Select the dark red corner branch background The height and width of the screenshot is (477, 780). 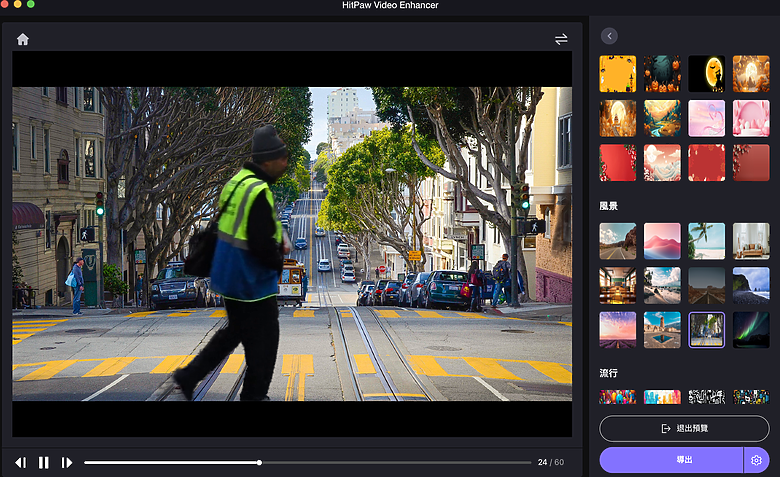click(751, 163)
